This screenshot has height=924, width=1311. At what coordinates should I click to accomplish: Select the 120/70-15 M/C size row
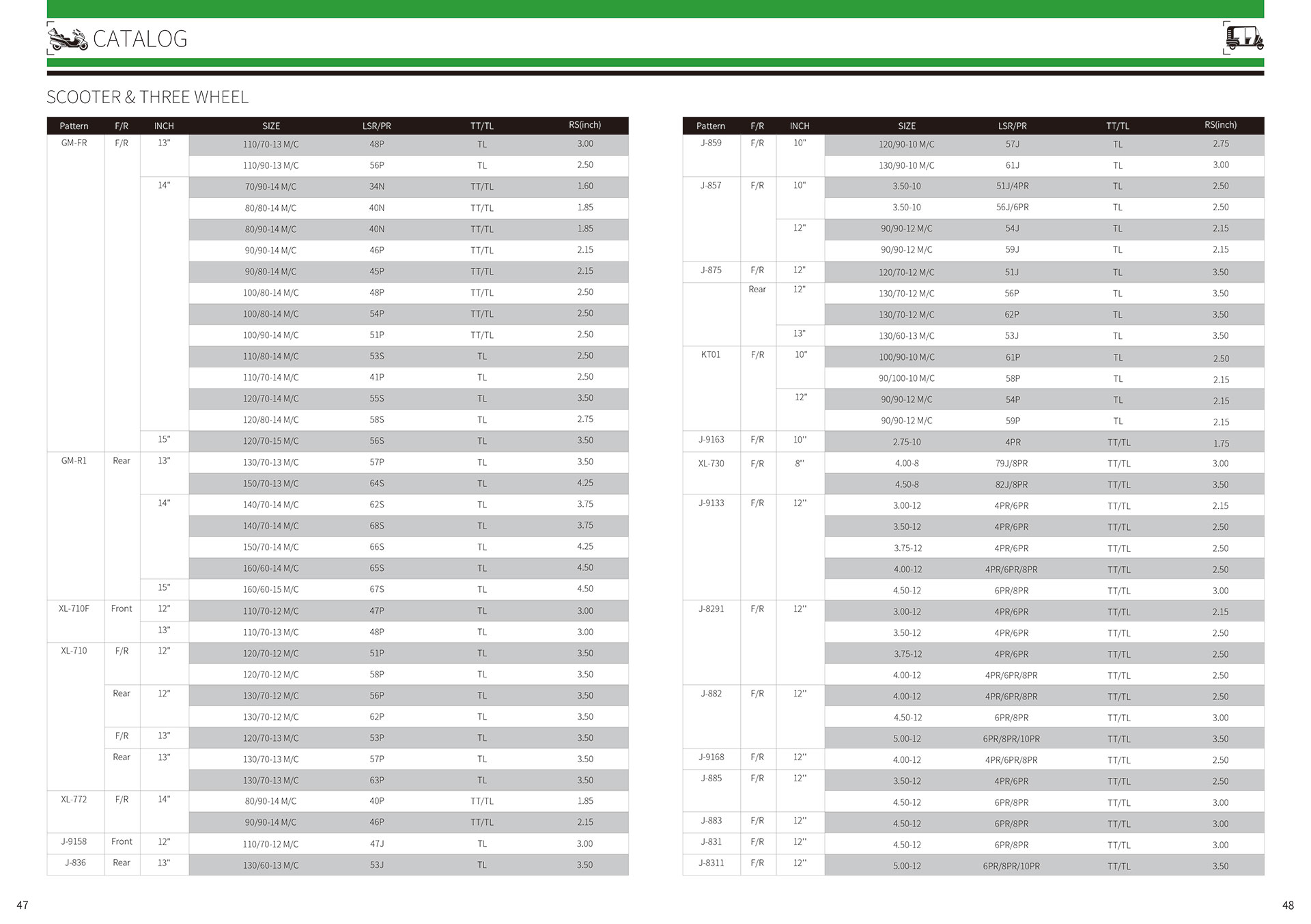(x=271, y=441)
